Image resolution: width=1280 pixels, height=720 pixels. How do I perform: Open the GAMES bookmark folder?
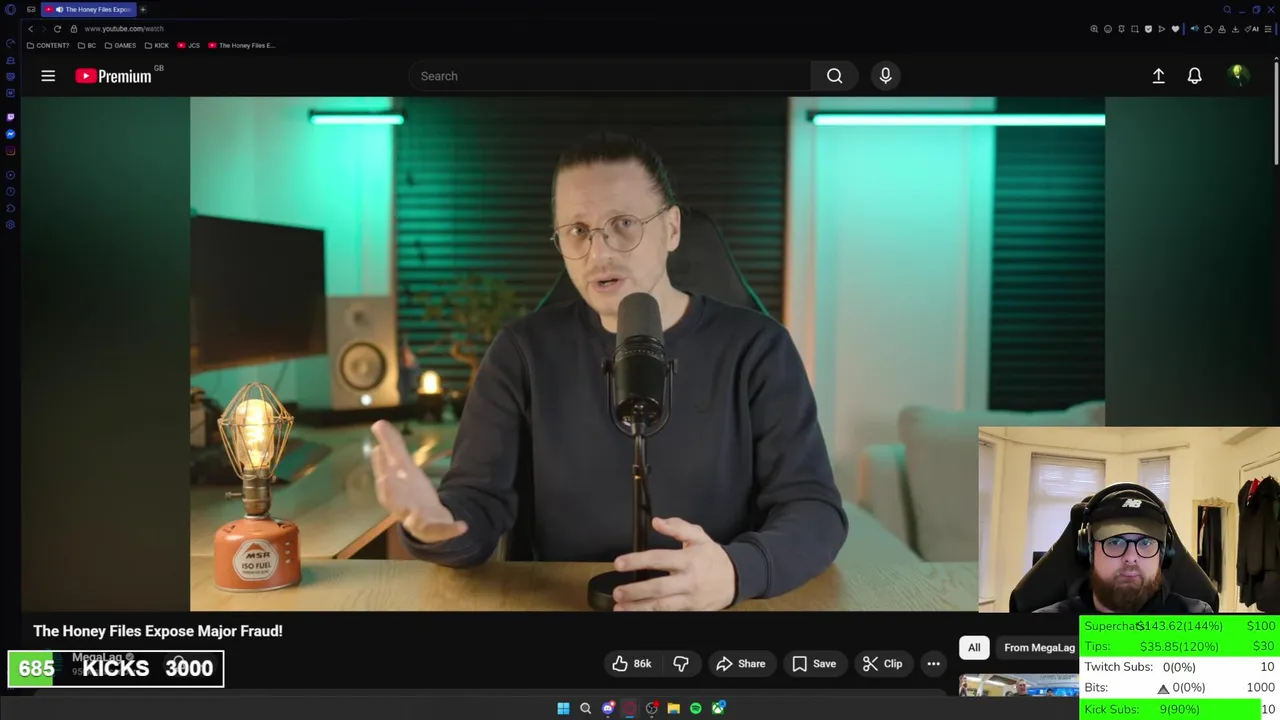pos(120,45)
